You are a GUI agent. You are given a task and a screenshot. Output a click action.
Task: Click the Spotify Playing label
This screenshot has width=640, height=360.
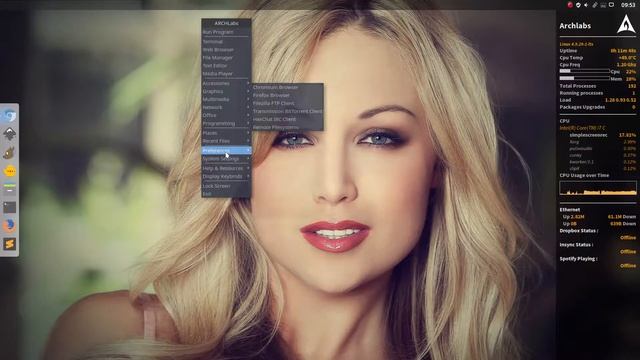pos(578,258)
